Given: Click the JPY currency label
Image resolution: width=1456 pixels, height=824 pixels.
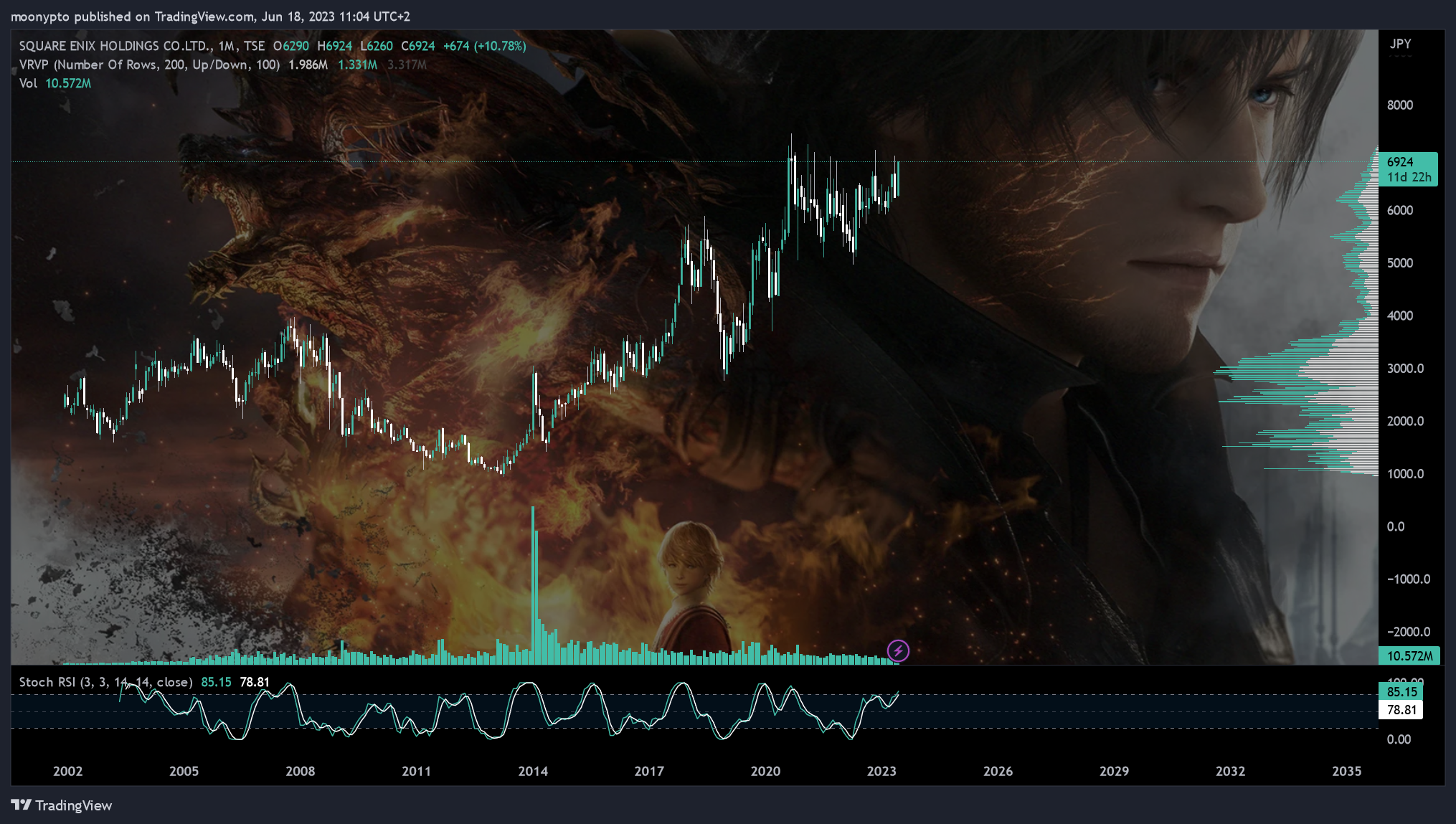Looking at the screenshot, I should [x=1400, y=44].
